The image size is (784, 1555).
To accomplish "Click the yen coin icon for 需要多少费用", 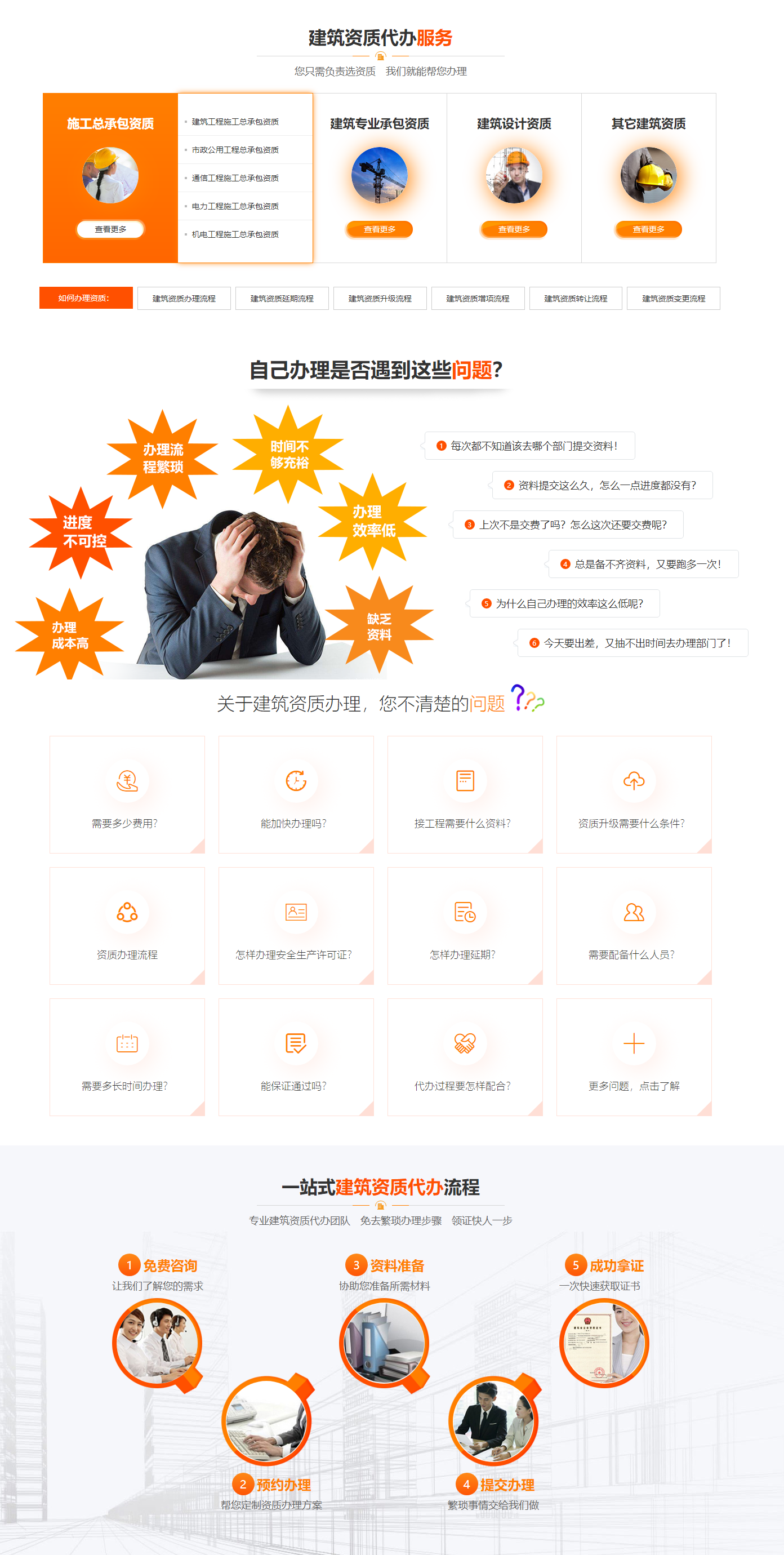I will pos(127,780).
